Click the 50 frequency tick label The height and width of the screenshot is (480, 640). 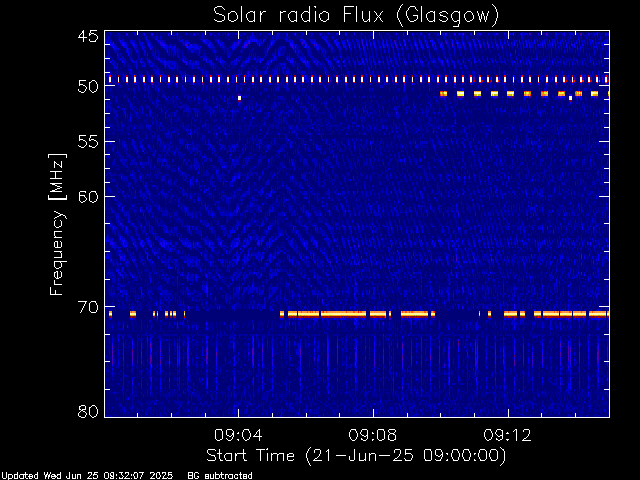pos(88,87)
